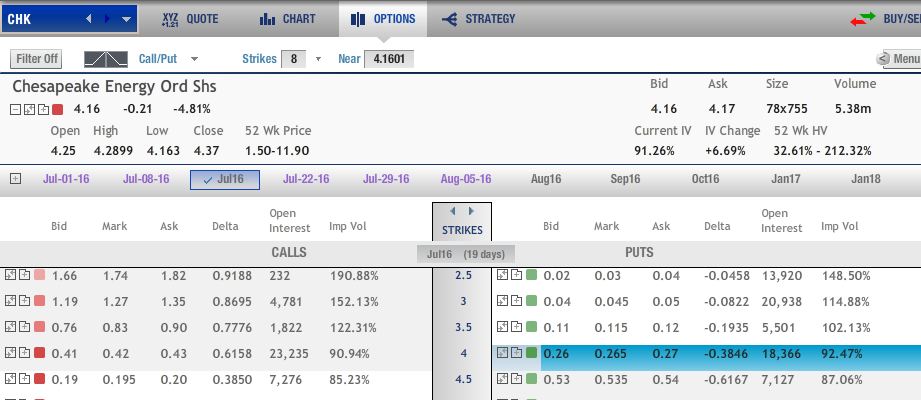921x400 pixels.
Task: Open chart icon for call with bid 0.19
Action: point(10,379)
